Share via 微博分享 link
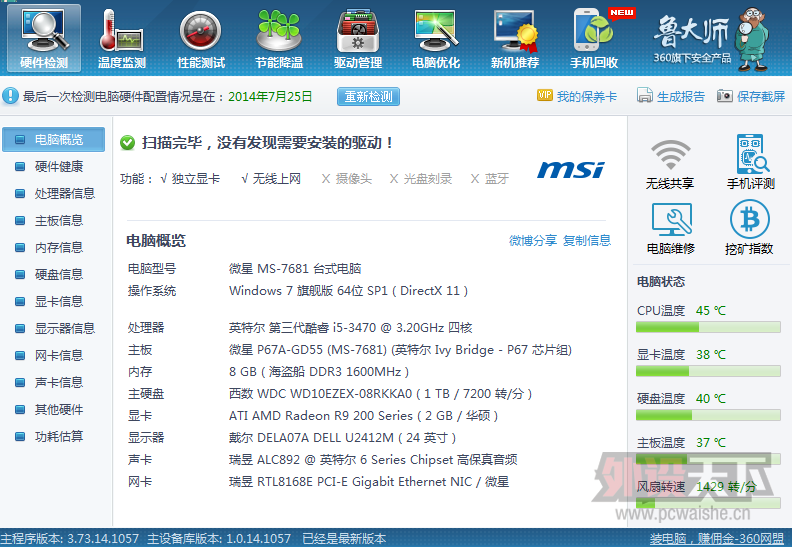Screen dimensions: 792x547 (x=532, y=240)
